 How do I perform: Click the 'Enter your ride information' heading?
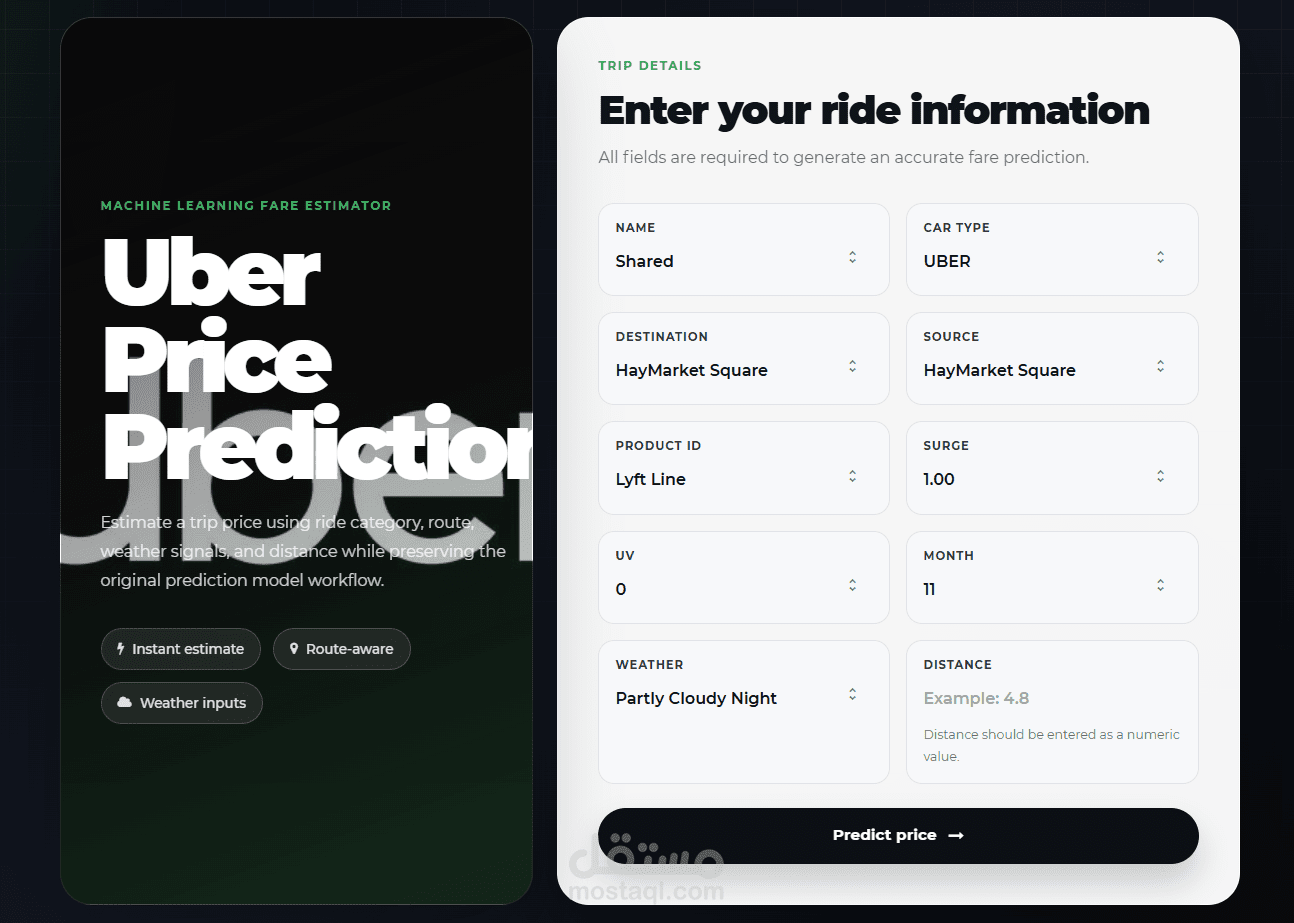(x=874, y=110)
